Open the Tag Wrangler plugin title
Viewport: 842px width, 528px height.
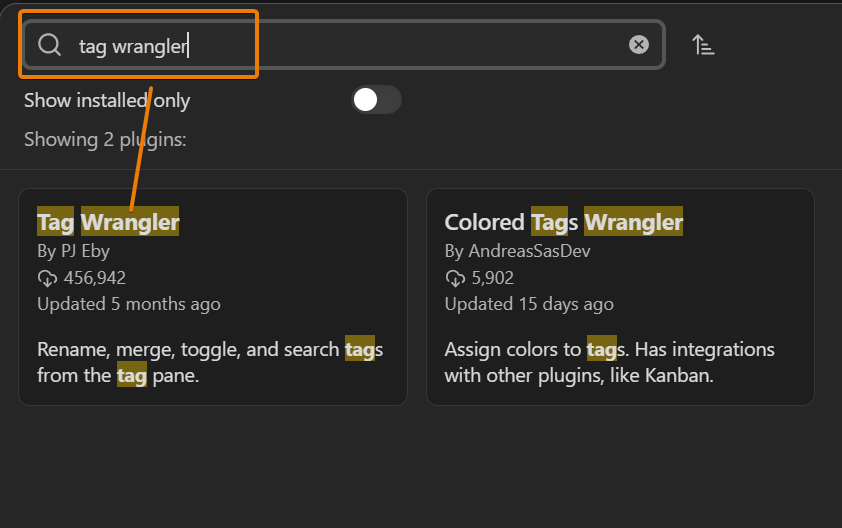(x=108, y=222)
